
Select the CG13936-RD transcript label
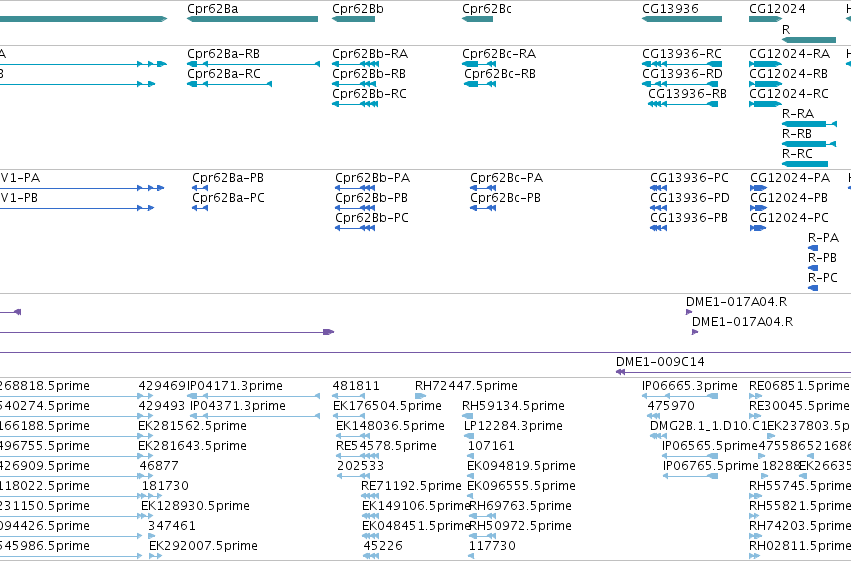tap(682, 74)
